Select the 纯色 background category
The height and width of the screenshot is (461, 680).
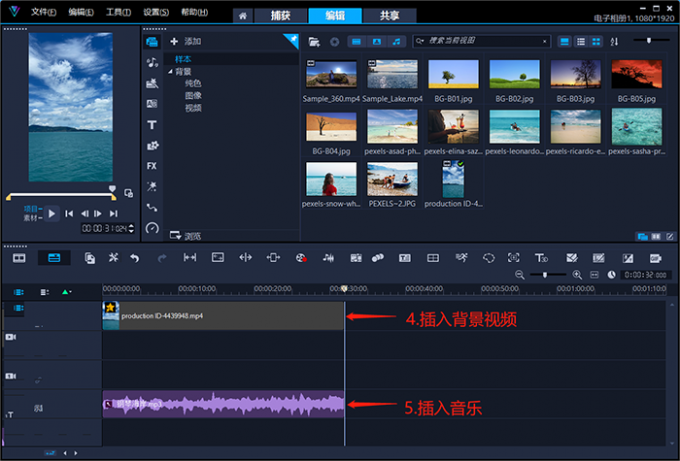pos(193,83)
